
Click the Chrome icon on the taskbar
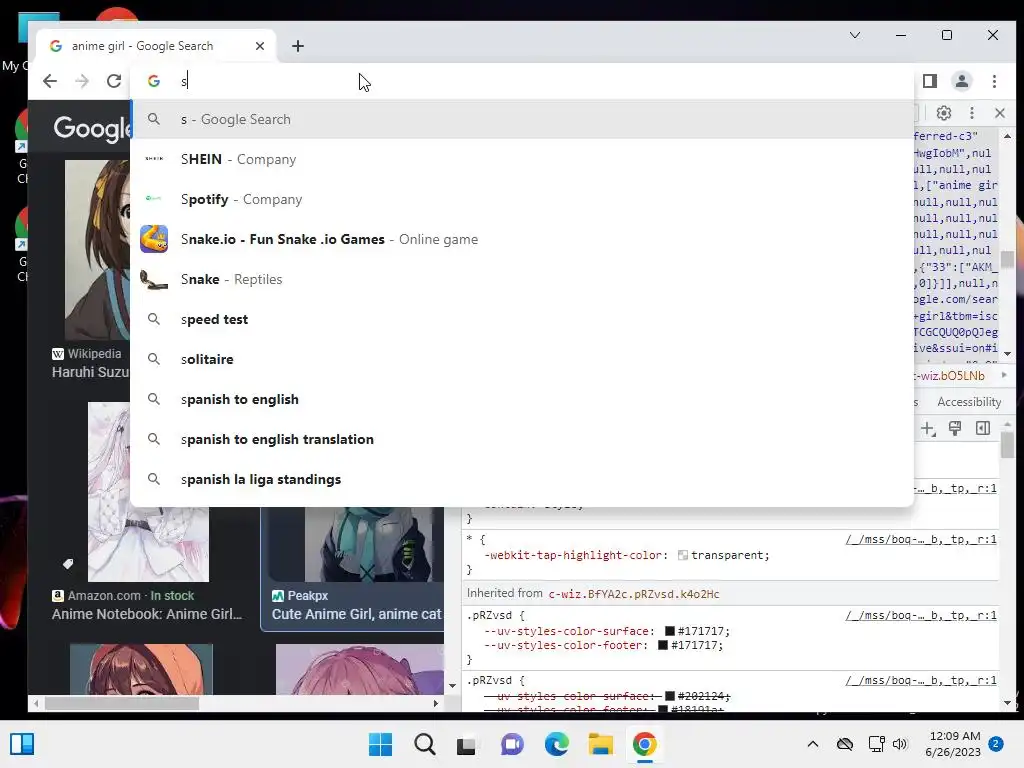pos(644,744)
